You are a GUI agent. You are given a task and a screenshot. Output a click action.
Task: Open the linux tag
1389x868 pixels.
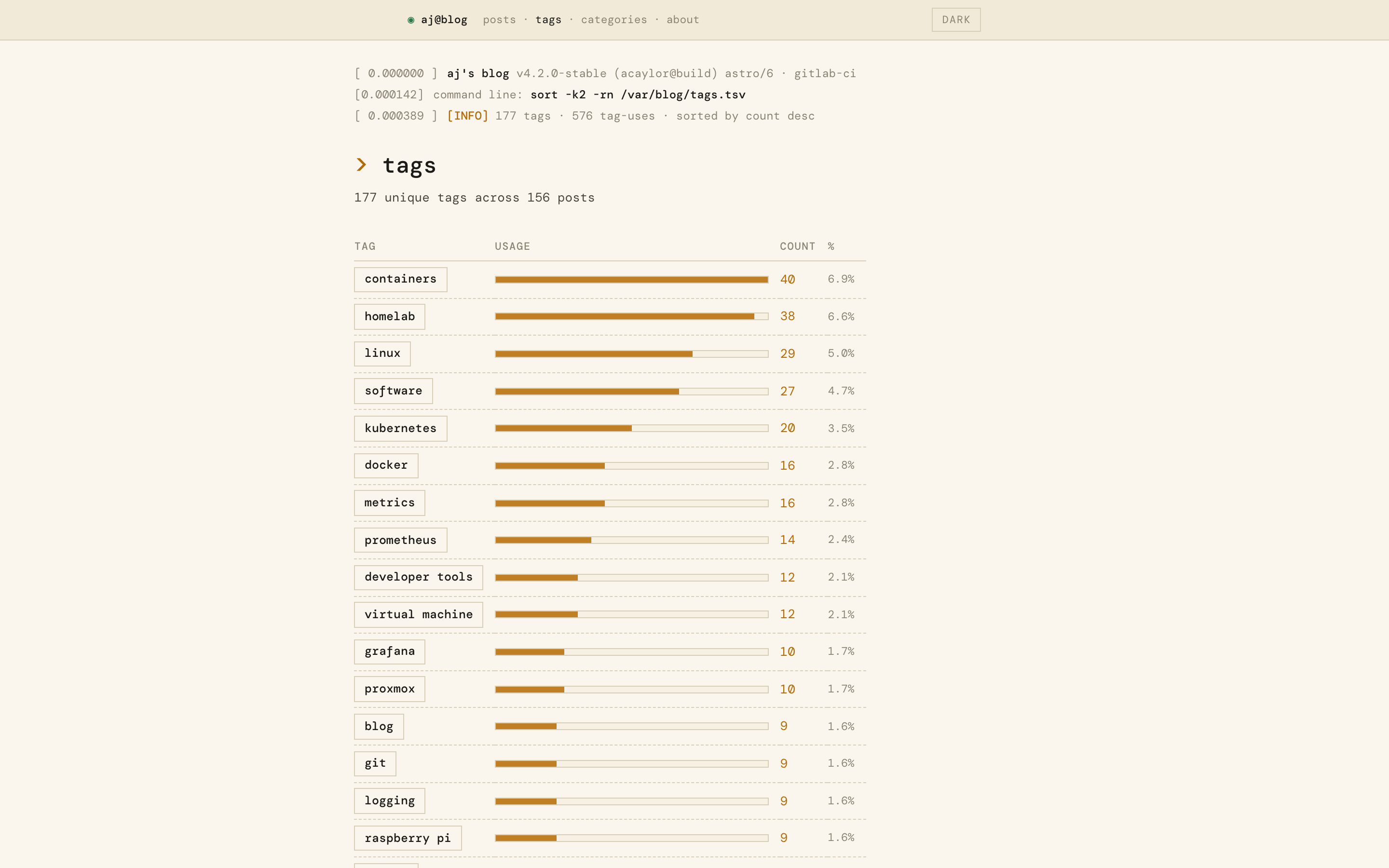pos(382,353)
